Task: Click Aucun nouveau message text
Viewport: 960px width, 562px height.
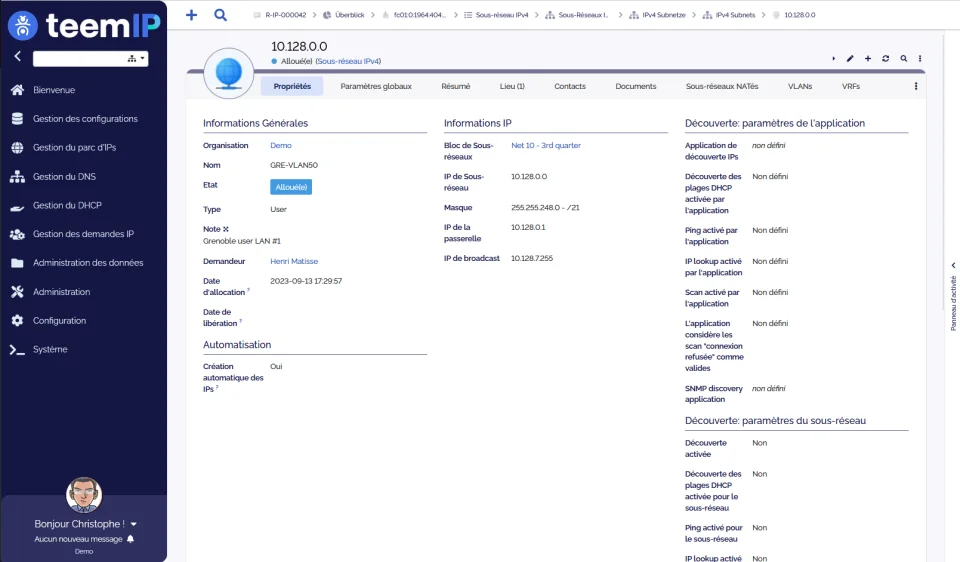Action: pos(78,539)
